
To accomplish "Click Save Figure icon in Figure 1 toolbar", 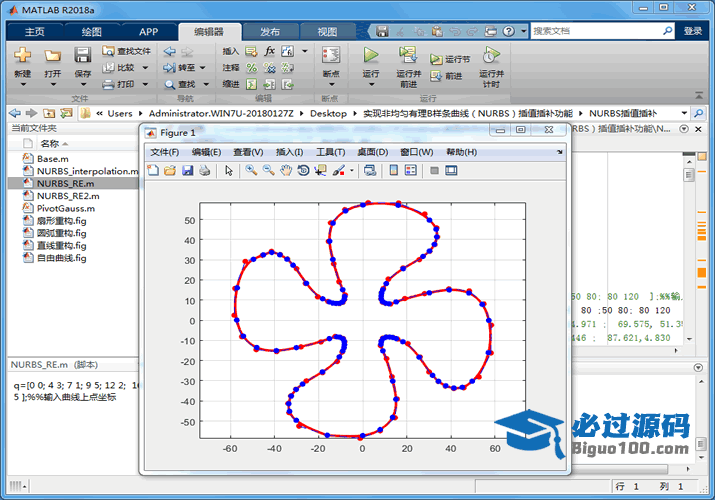I will point(187,170).
